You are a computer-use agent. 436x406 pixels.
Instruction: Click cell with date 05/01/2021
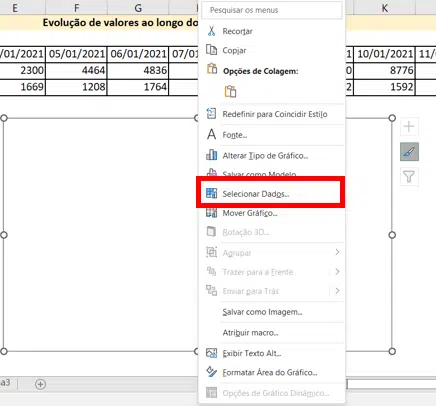pos(76,54)
